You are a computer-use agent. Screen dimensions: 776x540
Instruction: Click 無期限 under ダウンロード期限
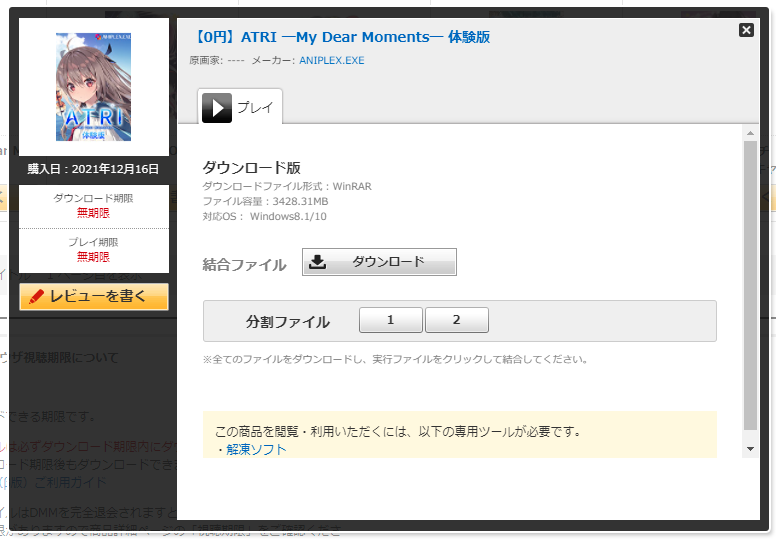coord(94,213)
